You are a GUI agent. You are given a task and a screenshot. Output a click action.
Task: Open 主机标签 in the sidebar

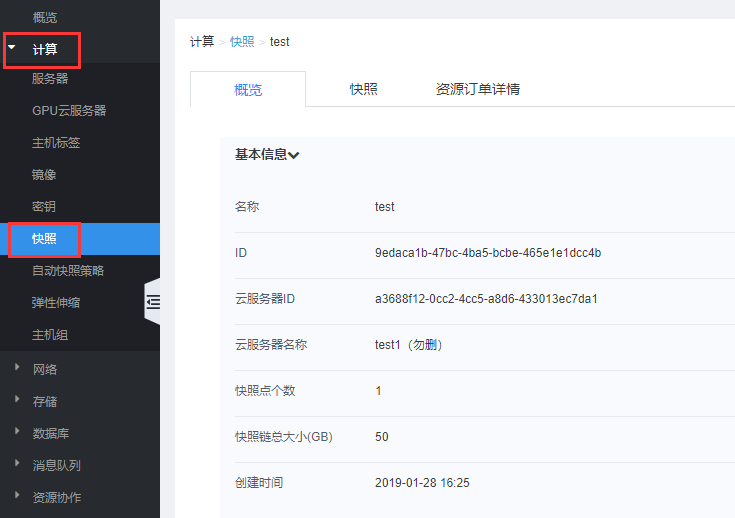coord(56,143)
